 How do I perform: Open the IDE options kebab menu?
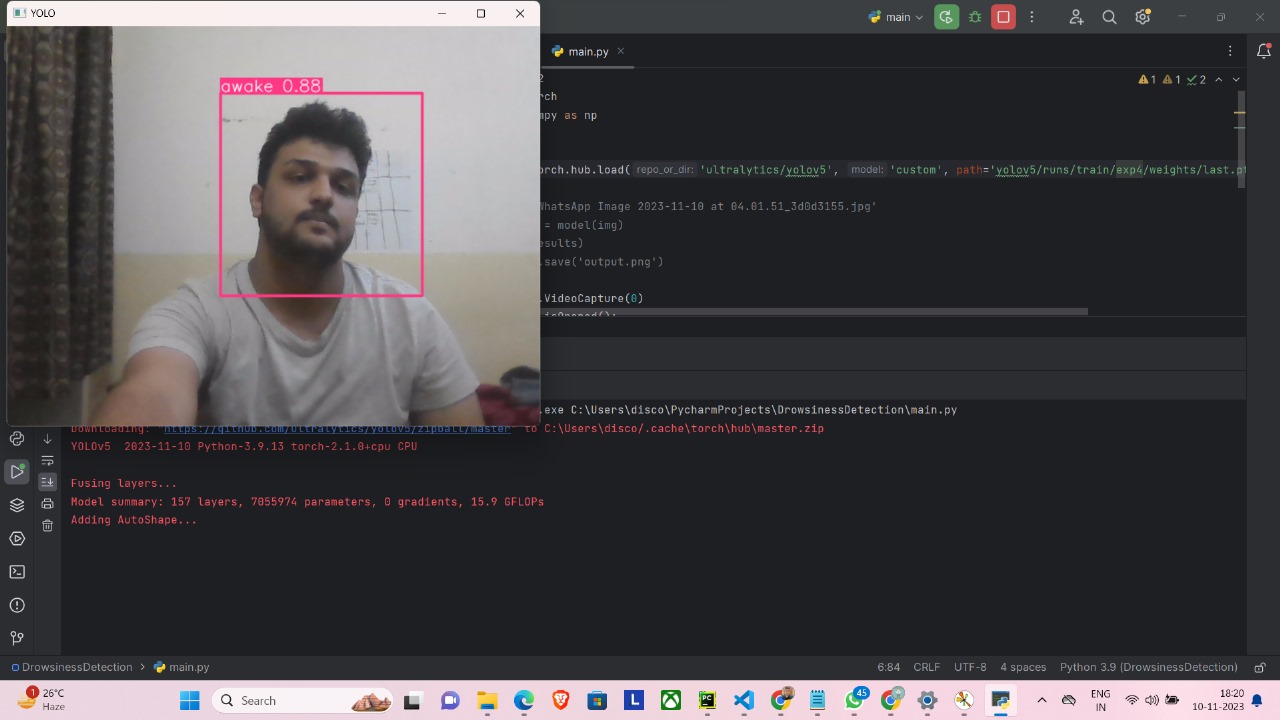point(1032,17)
